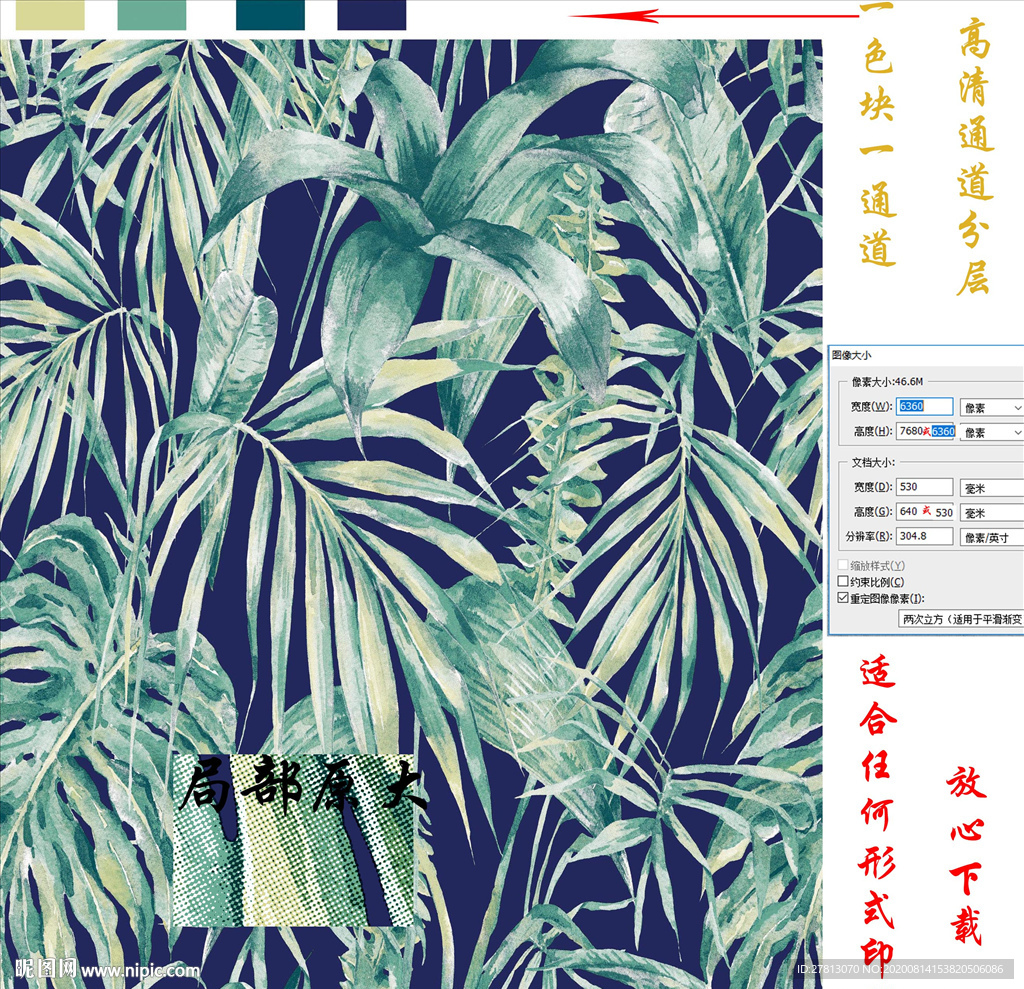
Task: Open the 毫米 unit dropdown beside 宽度(D)
Action: click(991, 489)
